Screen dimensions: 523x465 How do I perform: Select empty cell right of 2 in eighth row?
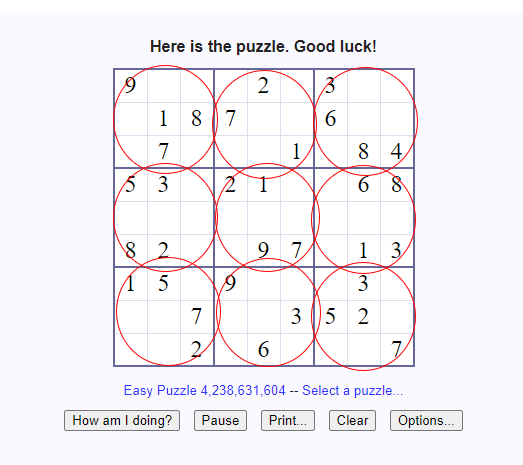pyautogui.click(x=397, y=317)
